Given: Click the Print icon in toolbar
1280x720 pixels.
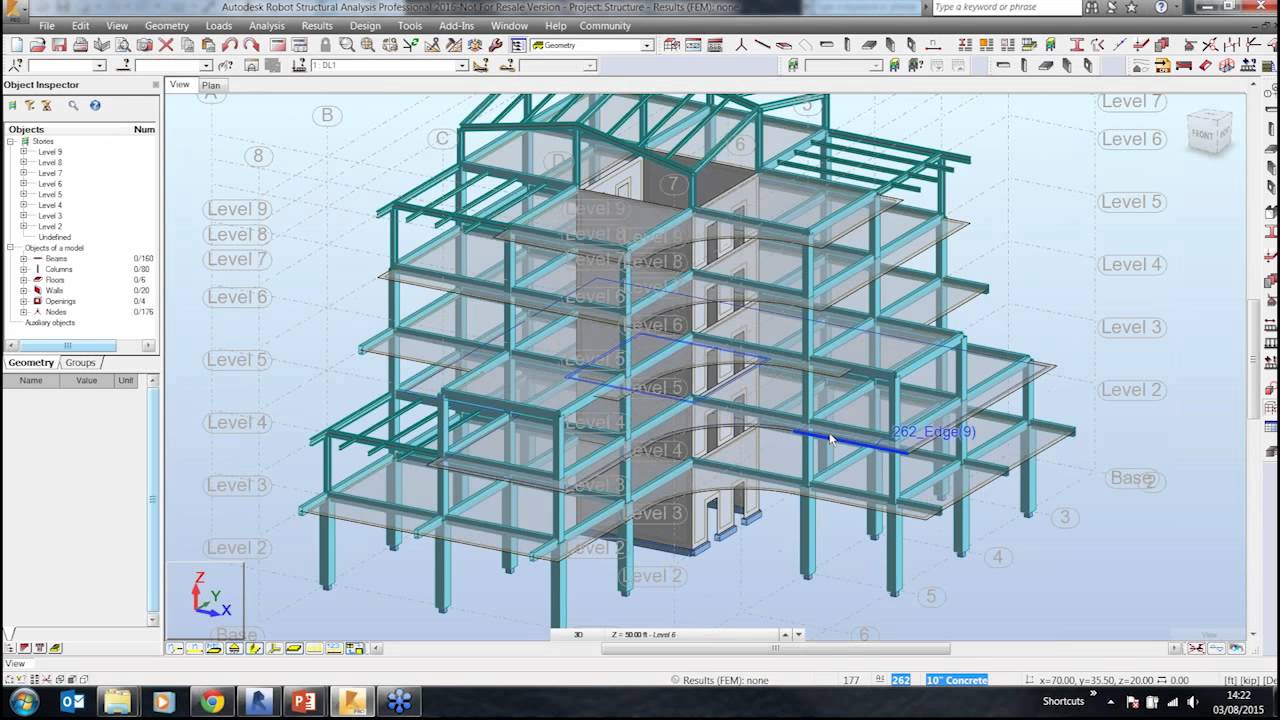Looking at the screenshot, I should point(80,45).
